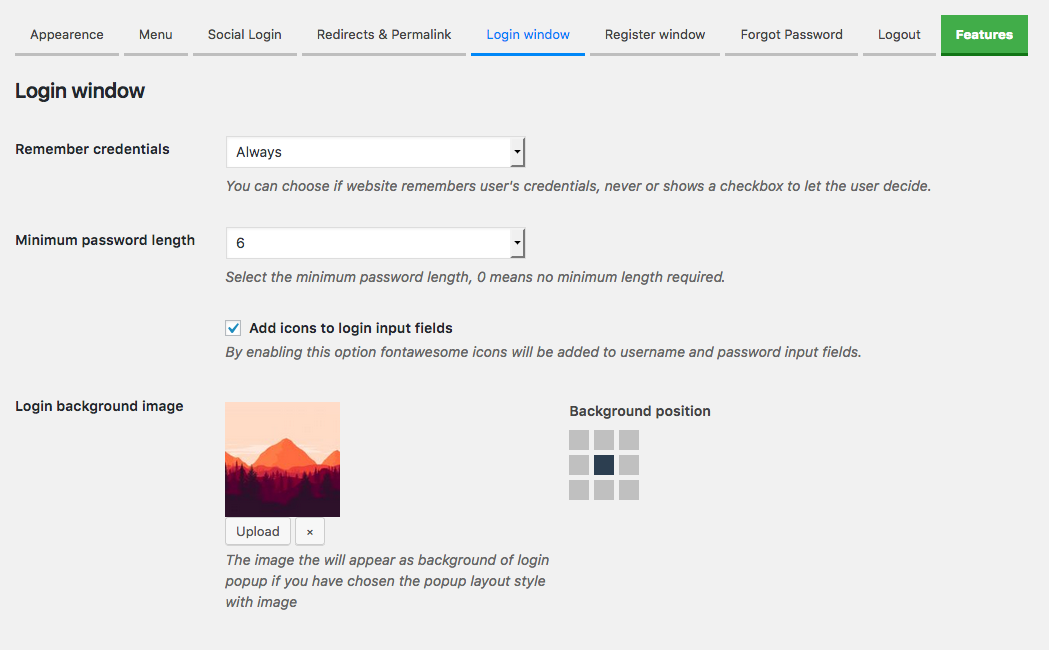
Task: Set background position to top-center cell
Action: tap(604, 440)
